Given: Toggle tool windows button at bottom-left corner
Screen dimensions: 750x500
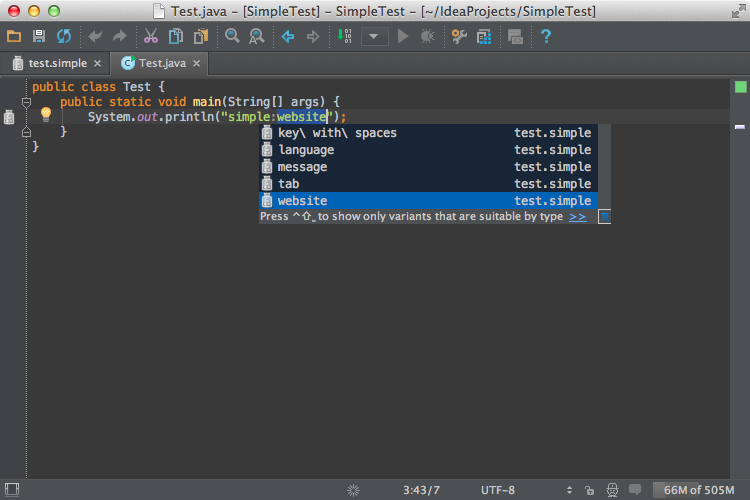Looking at the screenshot, I should 10,490.
